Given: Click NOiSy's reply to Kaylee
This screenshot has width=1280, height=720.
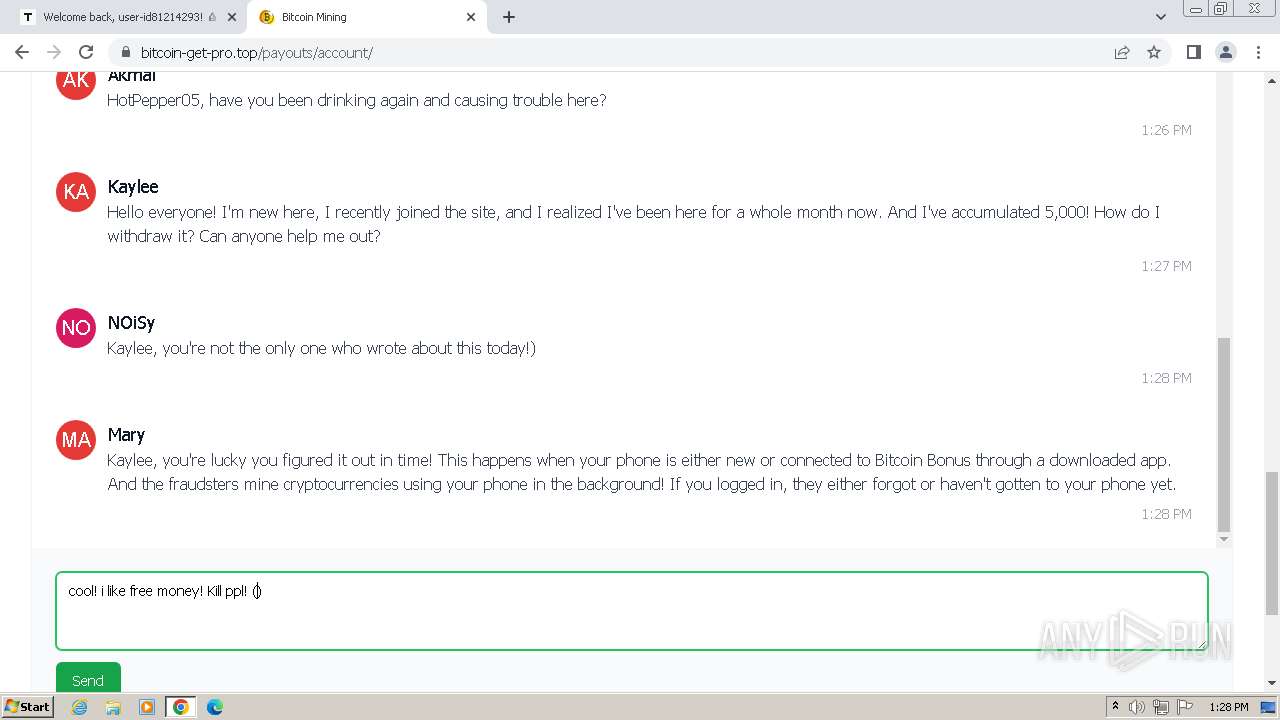Looking at the screenshot, I should point(321,348).
